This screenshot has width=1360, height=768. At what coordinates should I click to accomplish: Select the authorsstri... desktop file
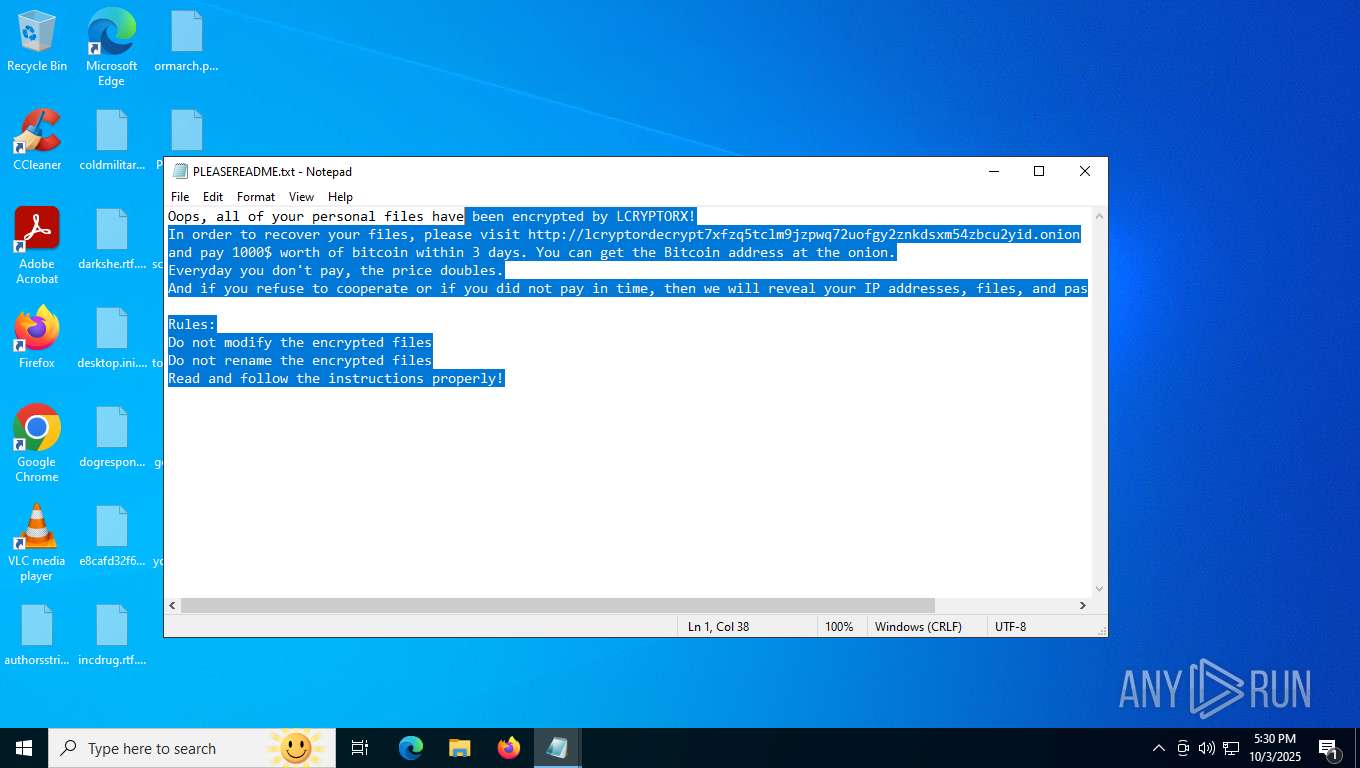pyautogui.click(x=37, y=636)
